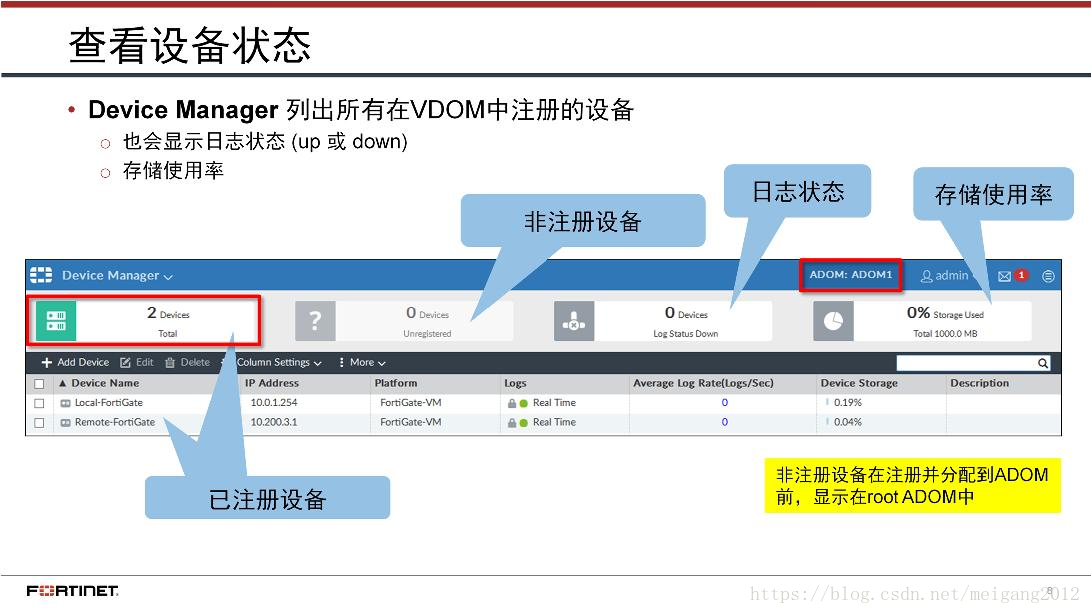Select the Remote-FortiGate device name

115,422
